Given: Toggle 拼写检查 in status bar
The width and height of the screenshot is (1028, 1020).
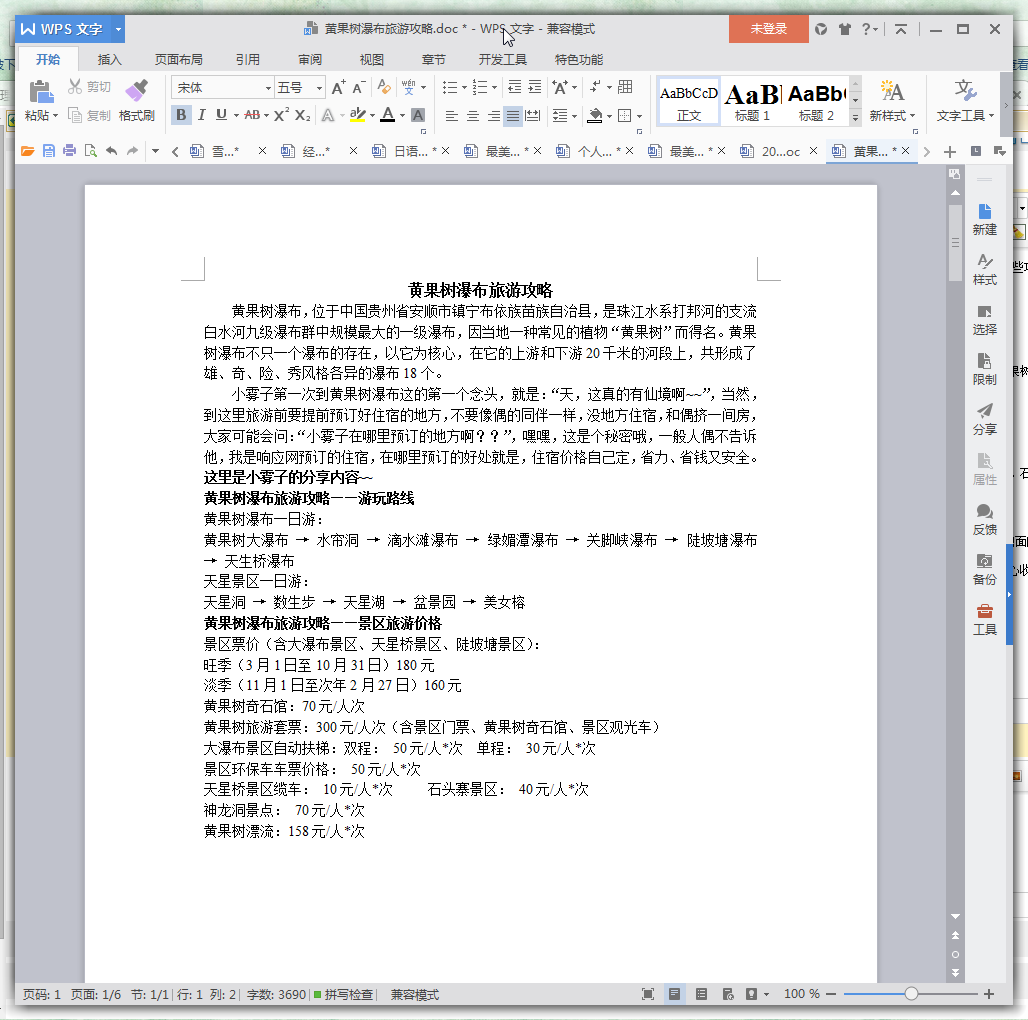Looking at the screenshot, I should 344,994.
